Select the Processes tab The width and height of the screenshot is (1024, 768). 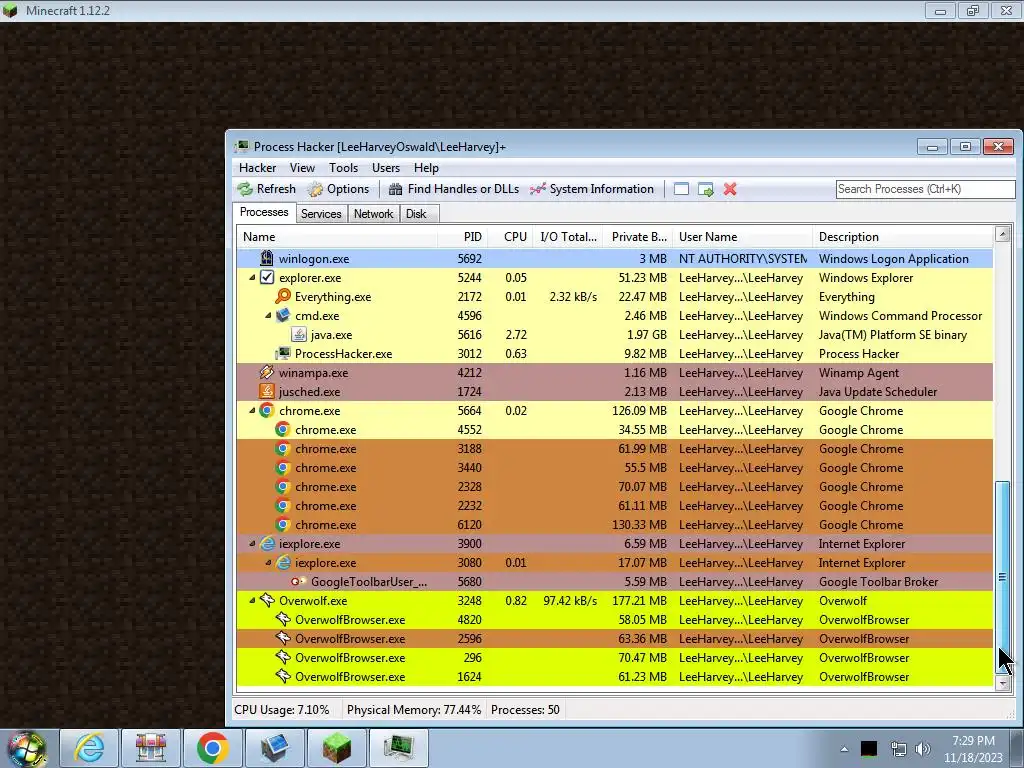(x=264, y=212)
